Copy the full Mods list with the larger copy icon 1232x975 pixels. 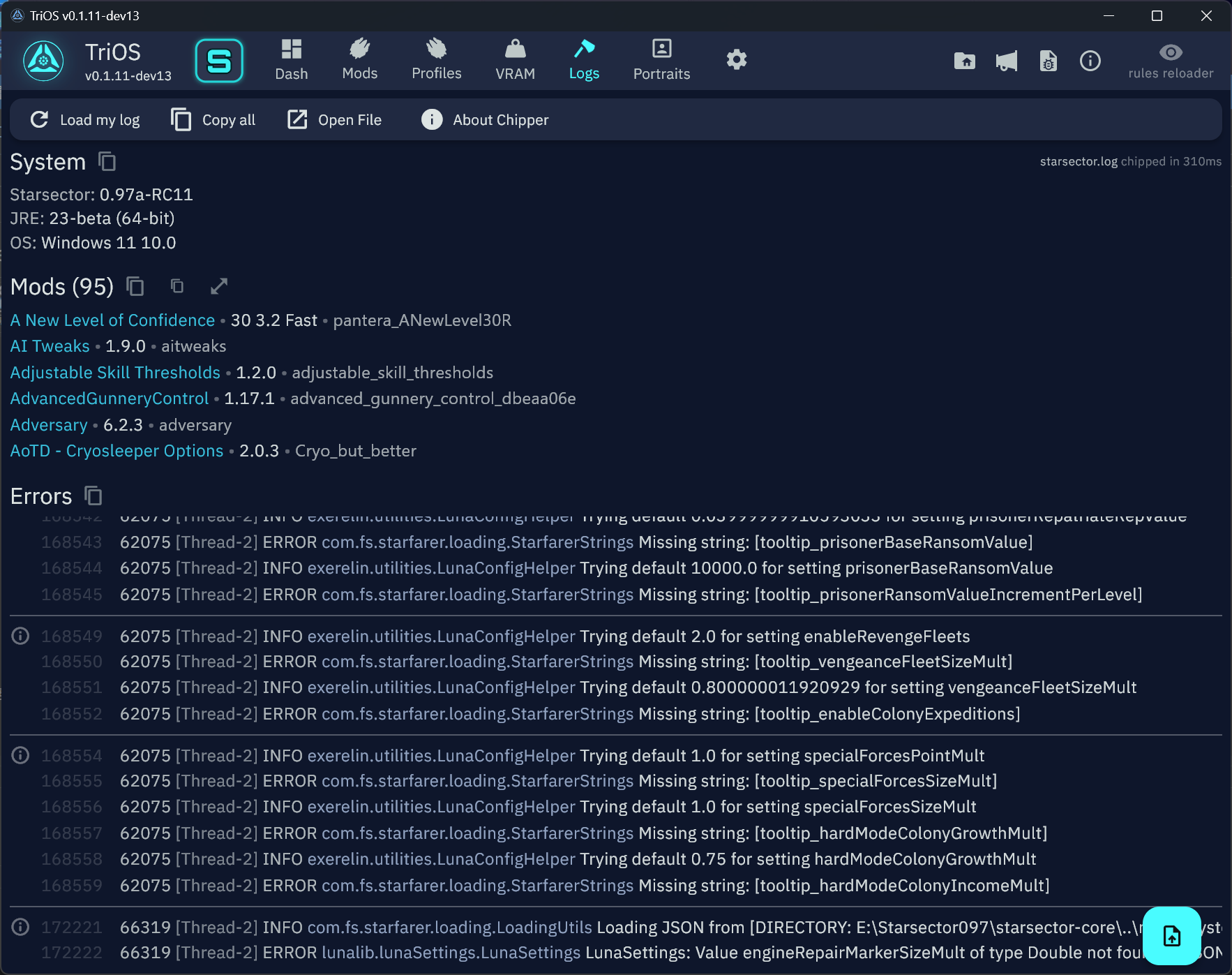coord(135,287)
